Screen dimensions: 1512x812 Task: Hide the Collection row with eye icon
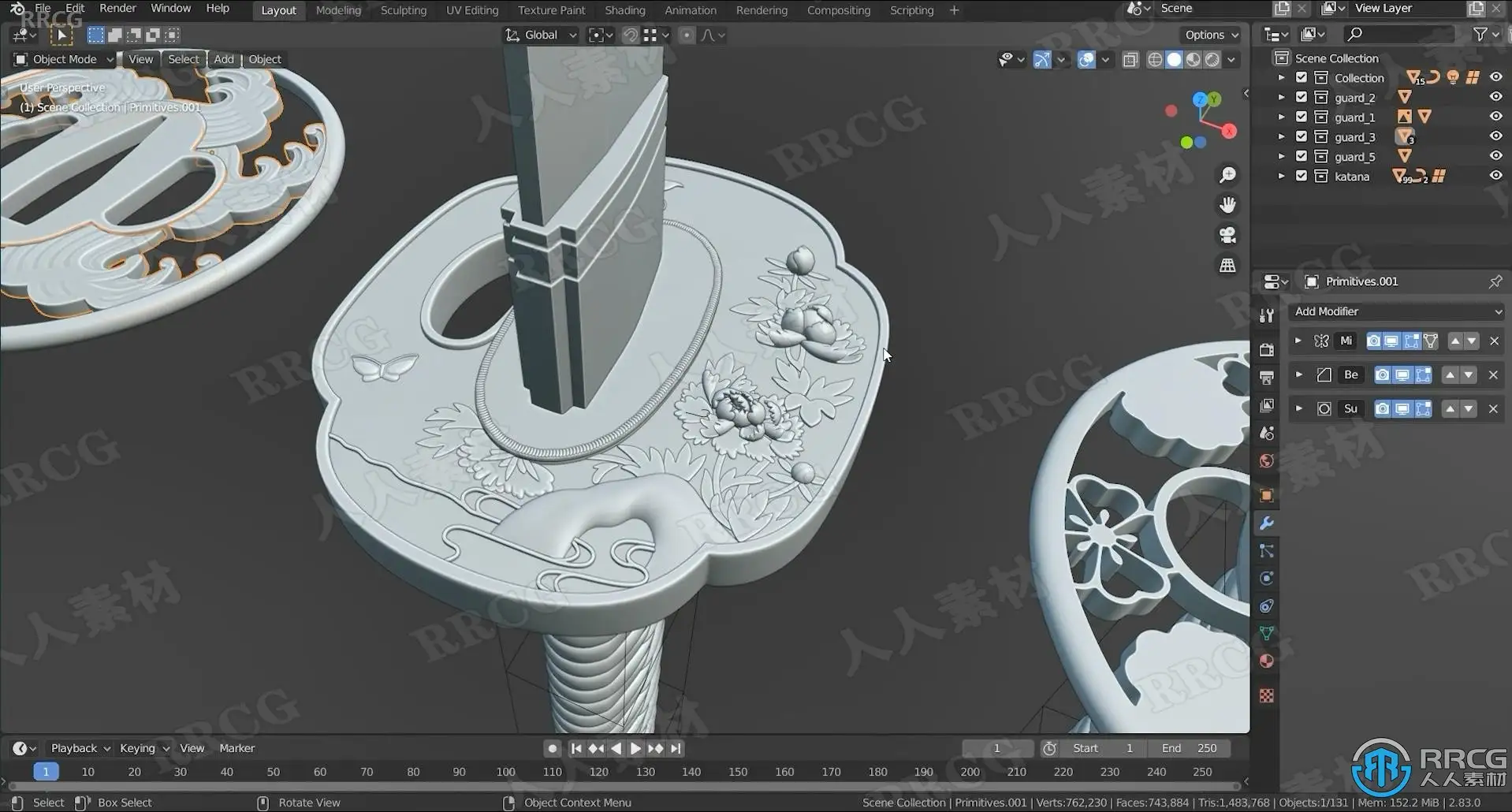pos(1495,77)
